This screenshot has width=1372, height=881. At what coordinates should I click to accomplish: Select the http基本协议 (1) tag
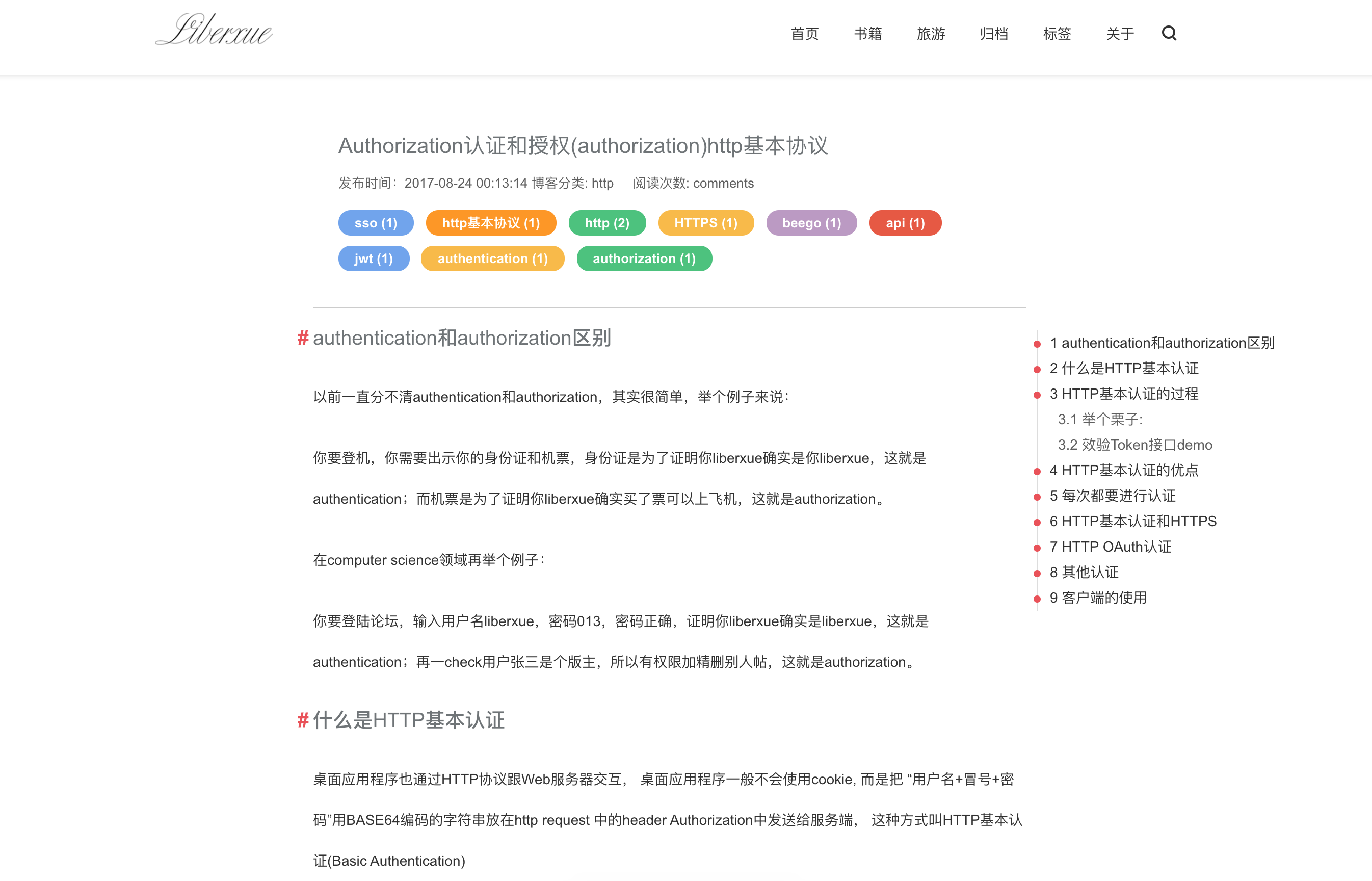(x=491, y=223)
